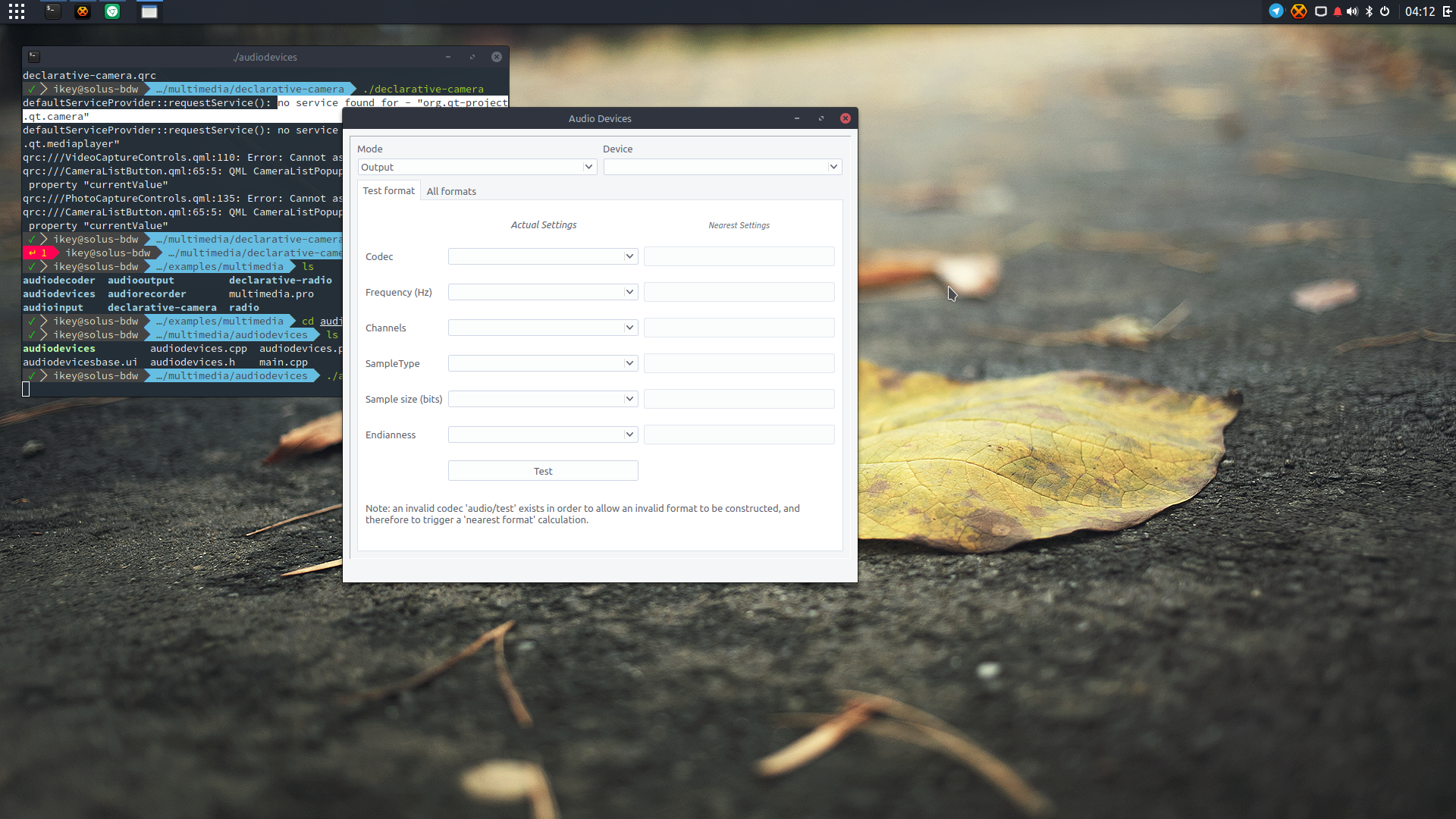
Task: Expand the SampleType dropdown
Action: [543, 363]
